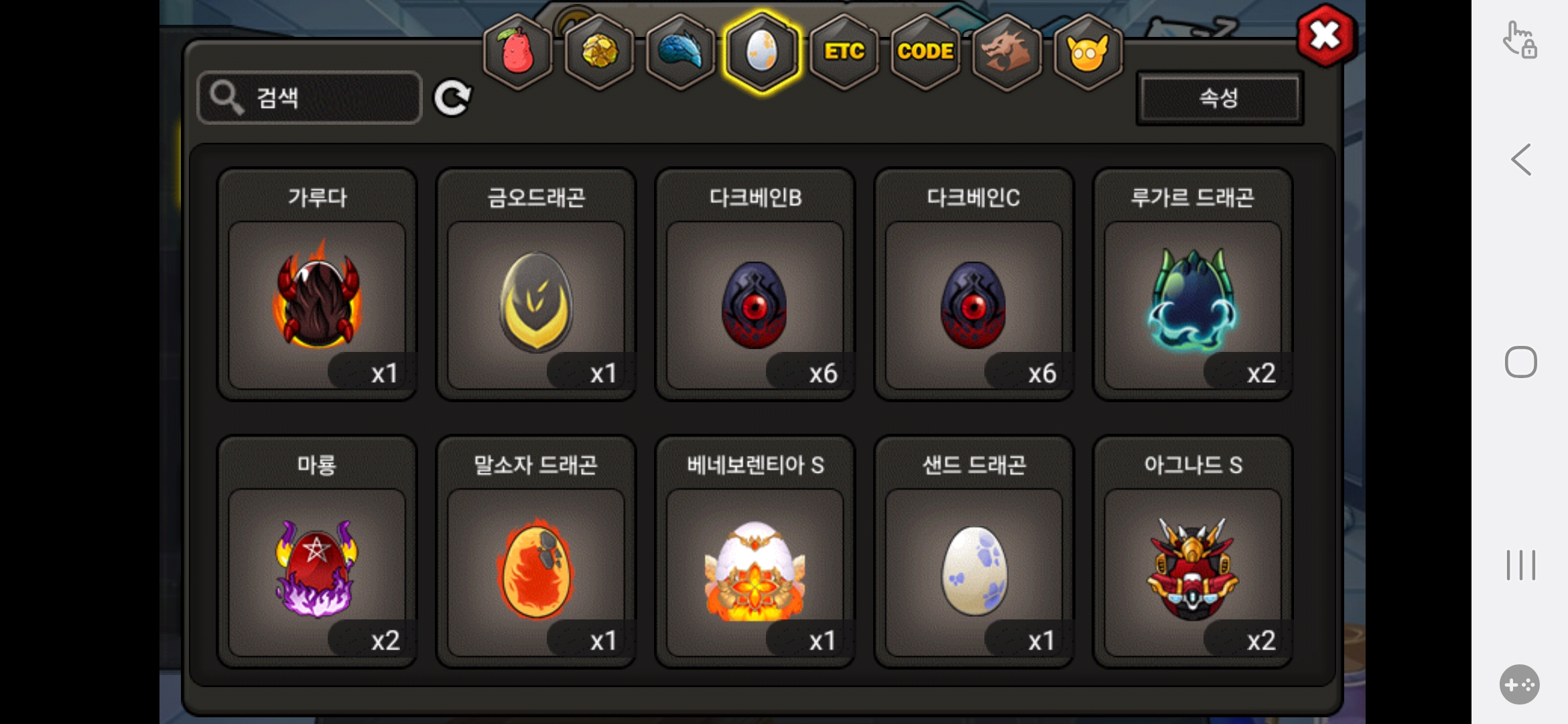Screen dimensions: 1568x724
Task: Pick the 루가르 드래곤 egg
Action: [1193, 284]
